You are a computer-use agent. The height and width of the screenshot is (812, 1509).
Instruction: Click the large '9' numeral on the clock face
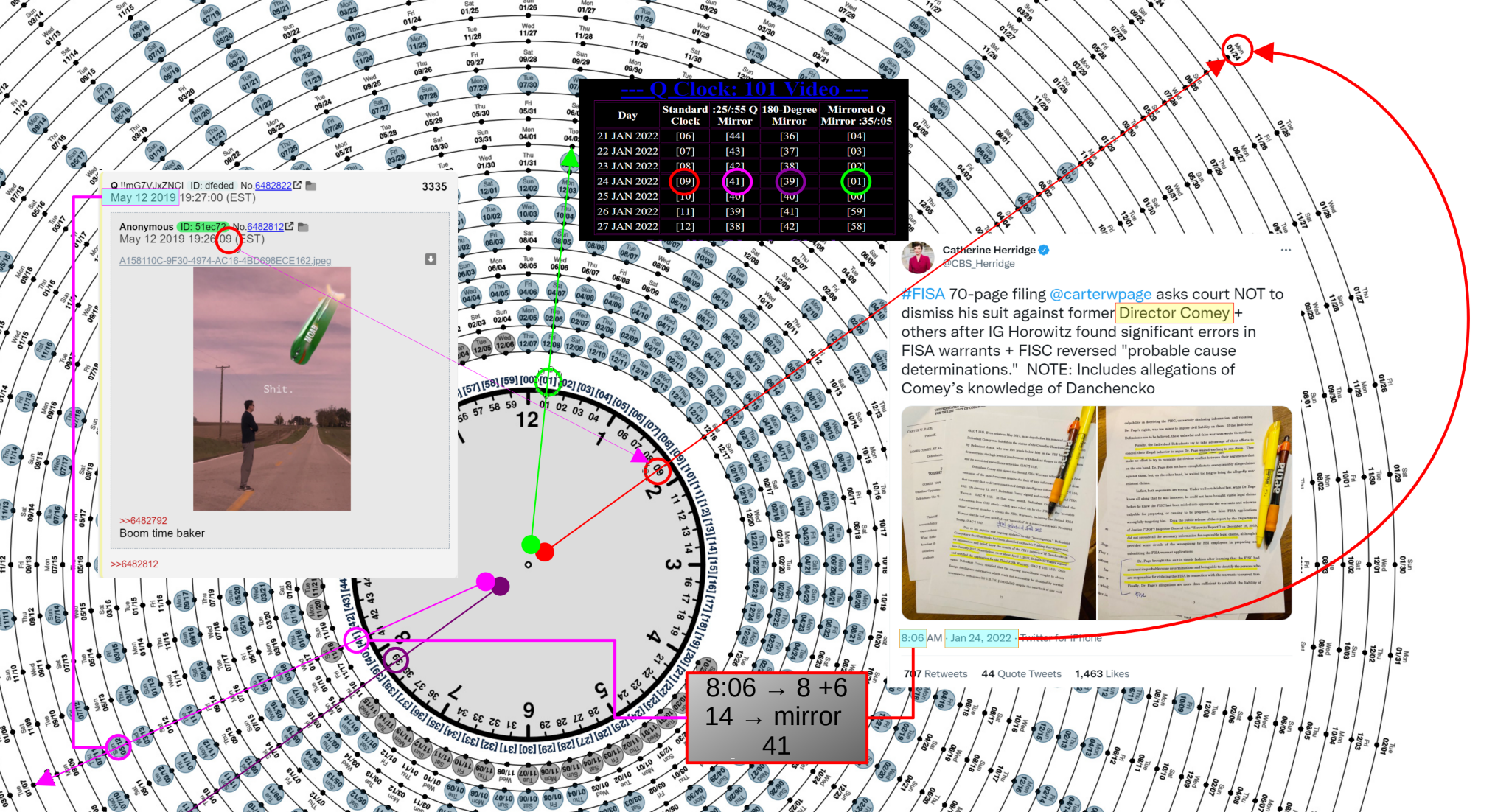[529, 710]
